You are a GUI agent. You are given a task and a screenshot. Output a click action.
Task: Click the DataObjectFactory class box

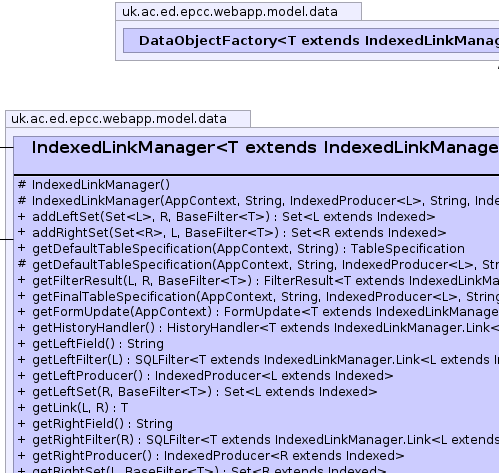[x=311, y=41]
